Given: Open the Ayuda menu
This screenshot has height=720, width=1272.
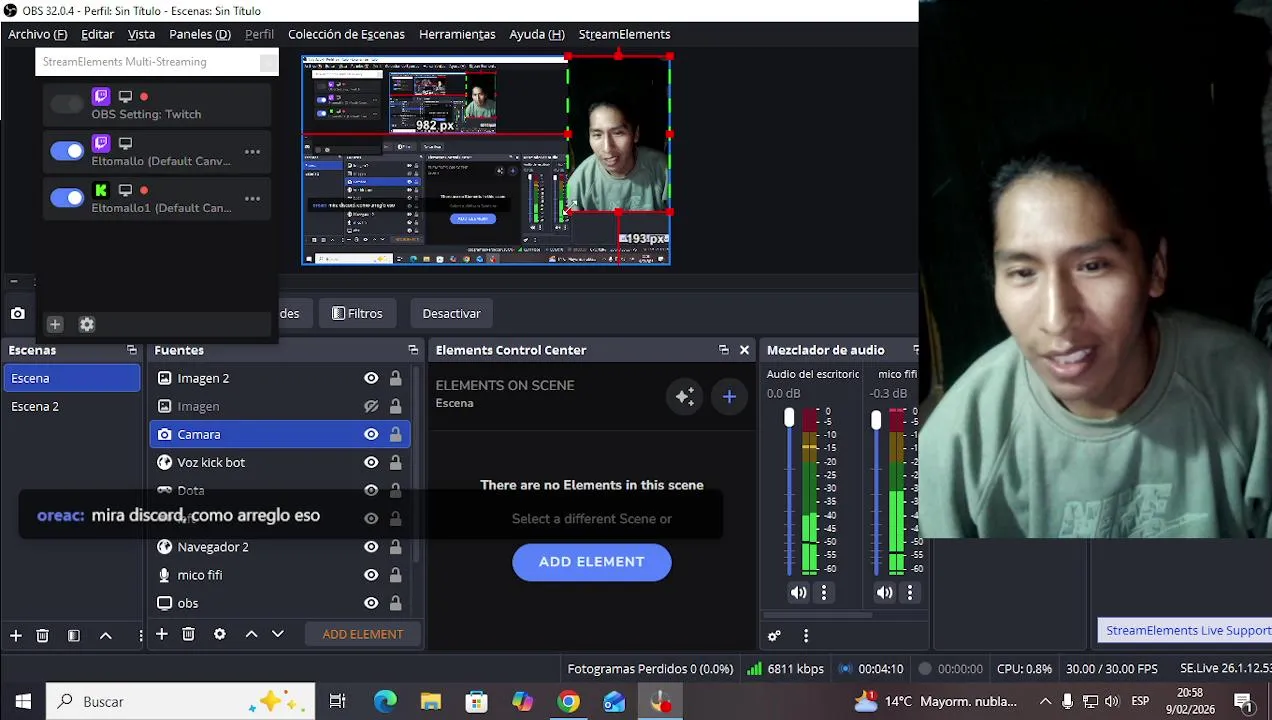Looking at the screenshot, I should point(537,34).
